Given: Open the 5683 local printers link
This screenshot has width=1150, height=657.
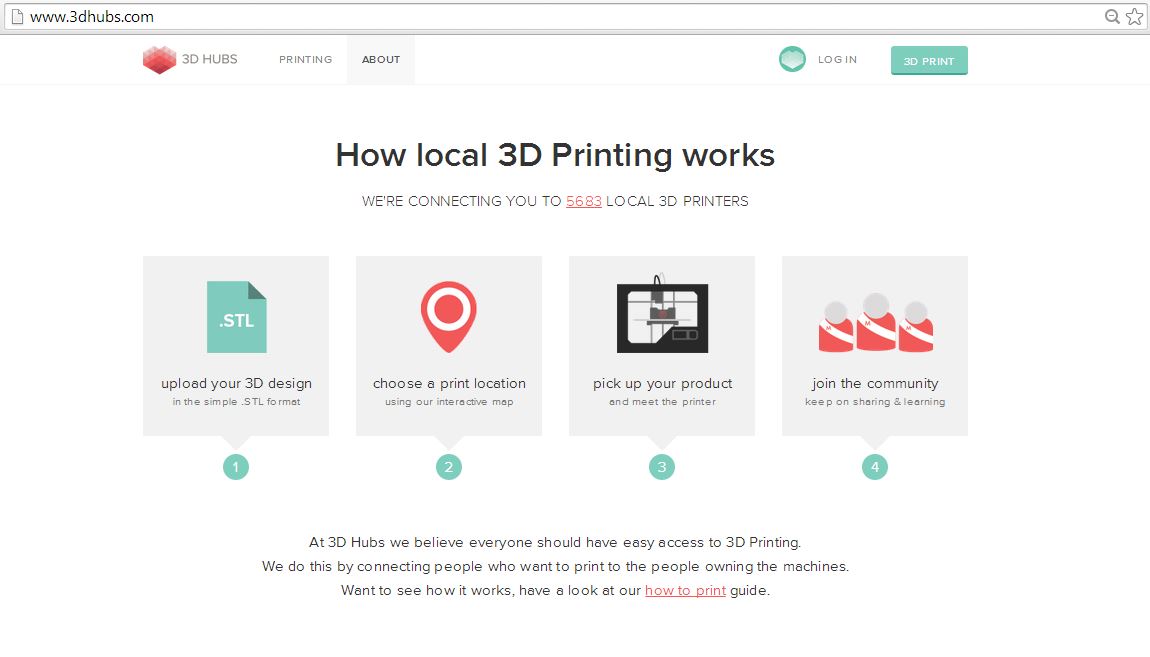Looking at the screenshot, I should coord(584,201).
